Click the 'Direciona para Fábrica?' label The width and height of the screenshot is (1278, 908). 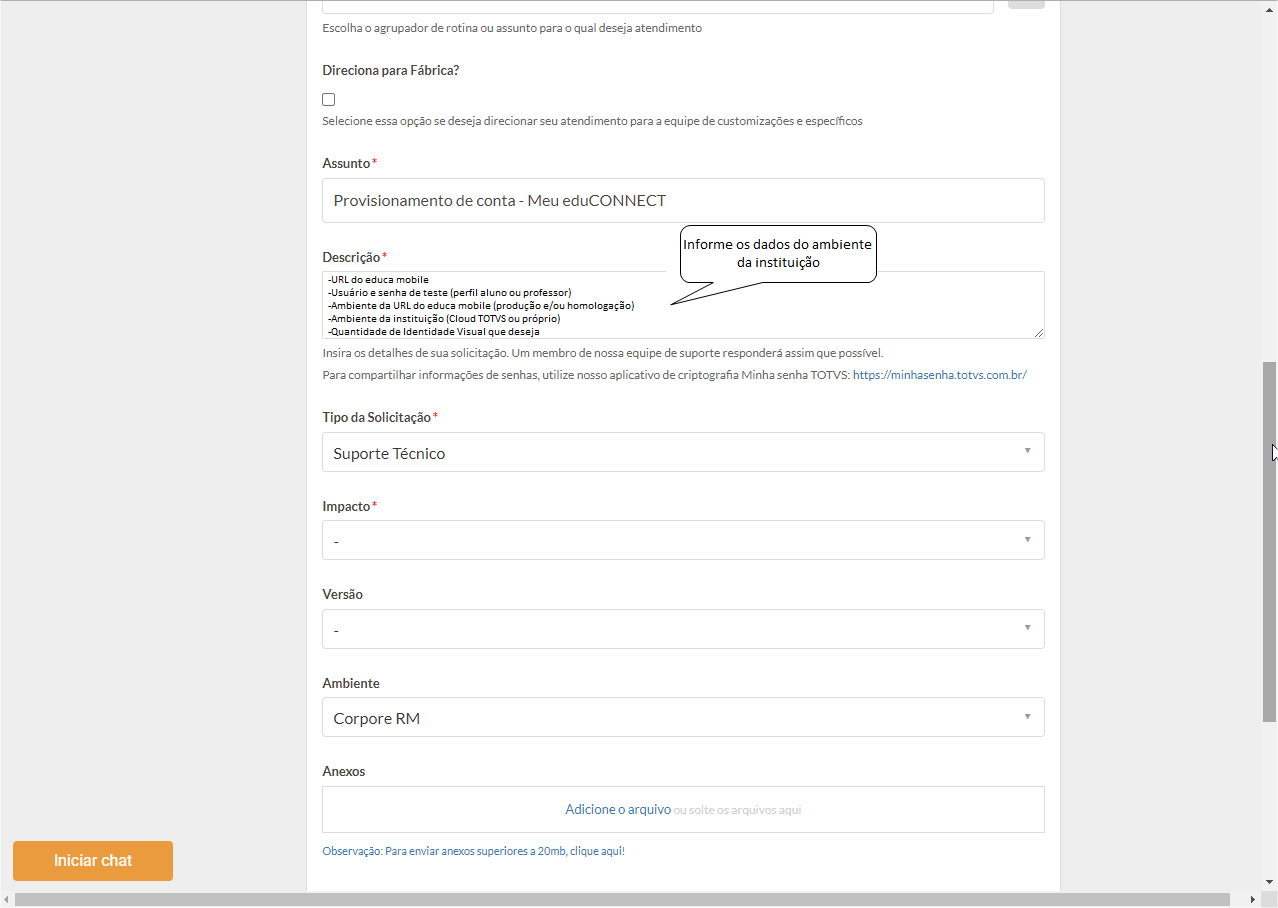pos(391,70)
